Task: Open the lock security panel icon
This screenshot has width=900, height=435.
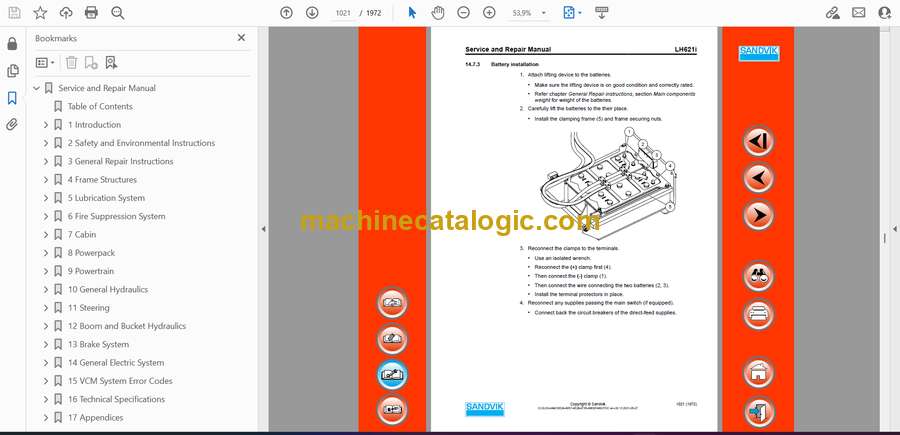Action: click(12, 44)
